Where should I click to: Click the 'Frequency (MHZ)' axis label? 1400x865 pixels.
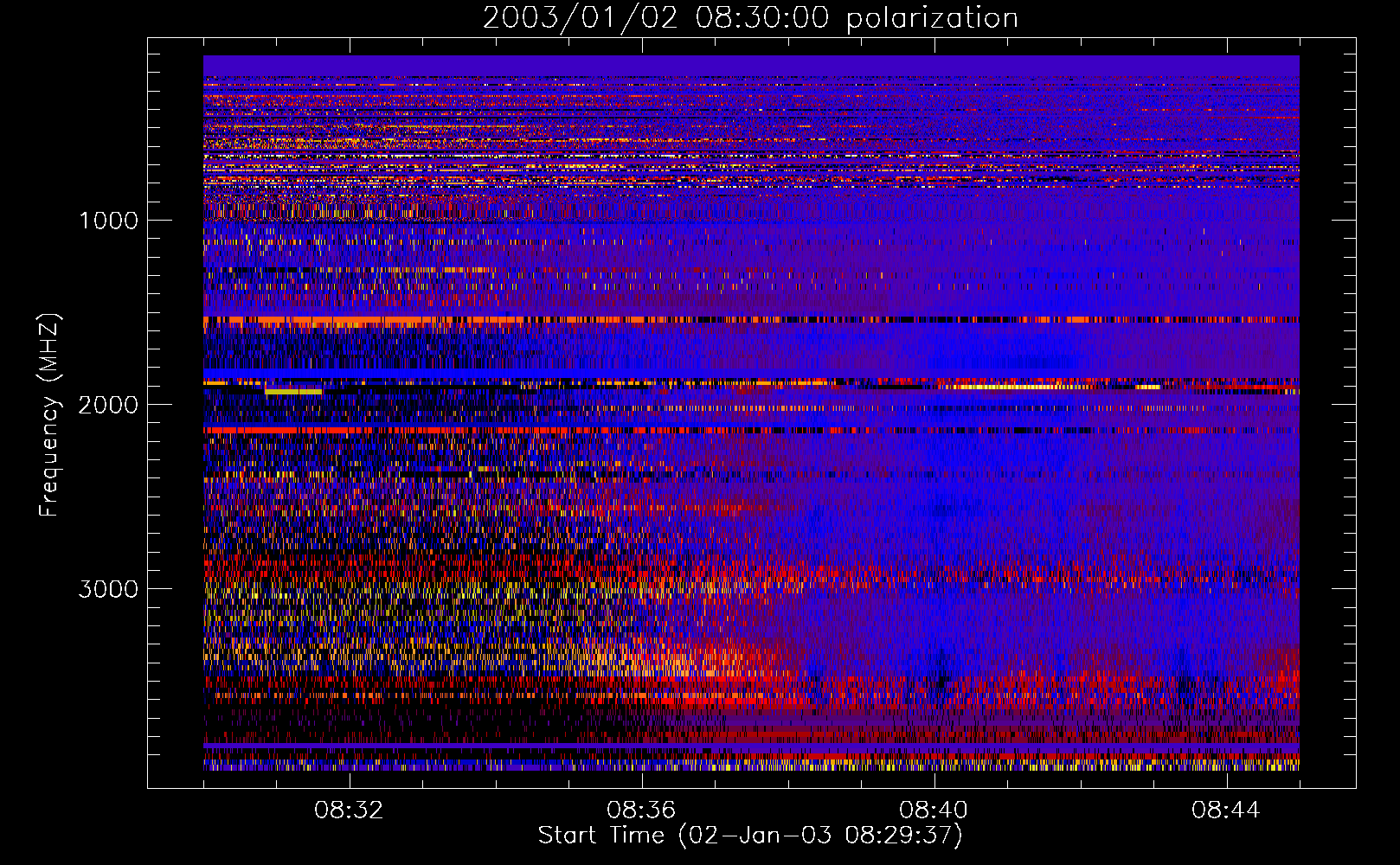click(50, 415)
